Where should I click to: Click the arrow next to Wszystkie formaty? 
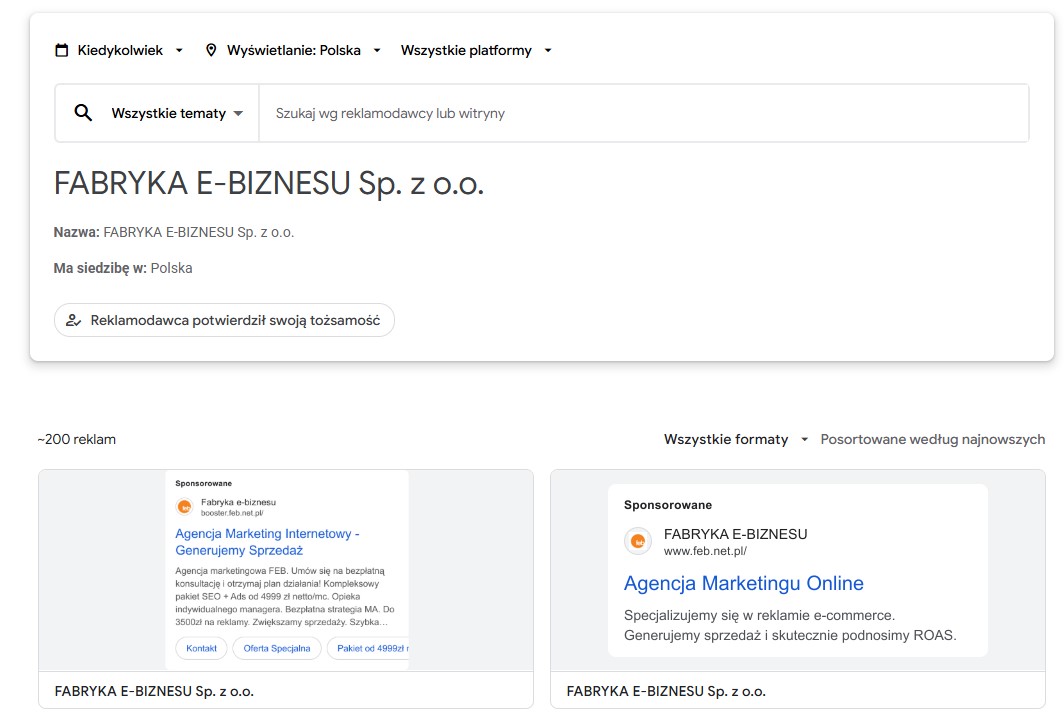(x=805, y=440)
